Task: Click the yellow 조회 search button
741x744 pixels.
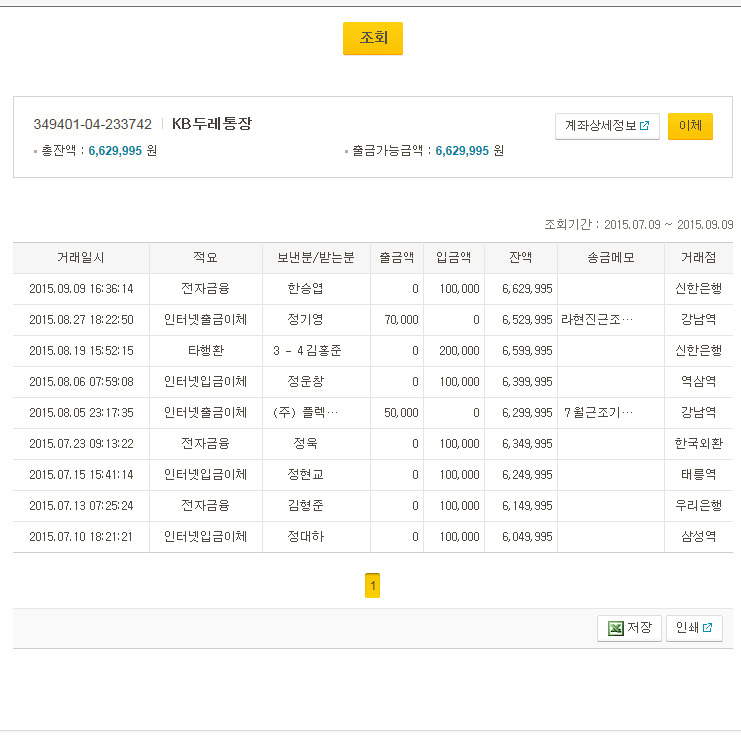Action: (372, 38)
